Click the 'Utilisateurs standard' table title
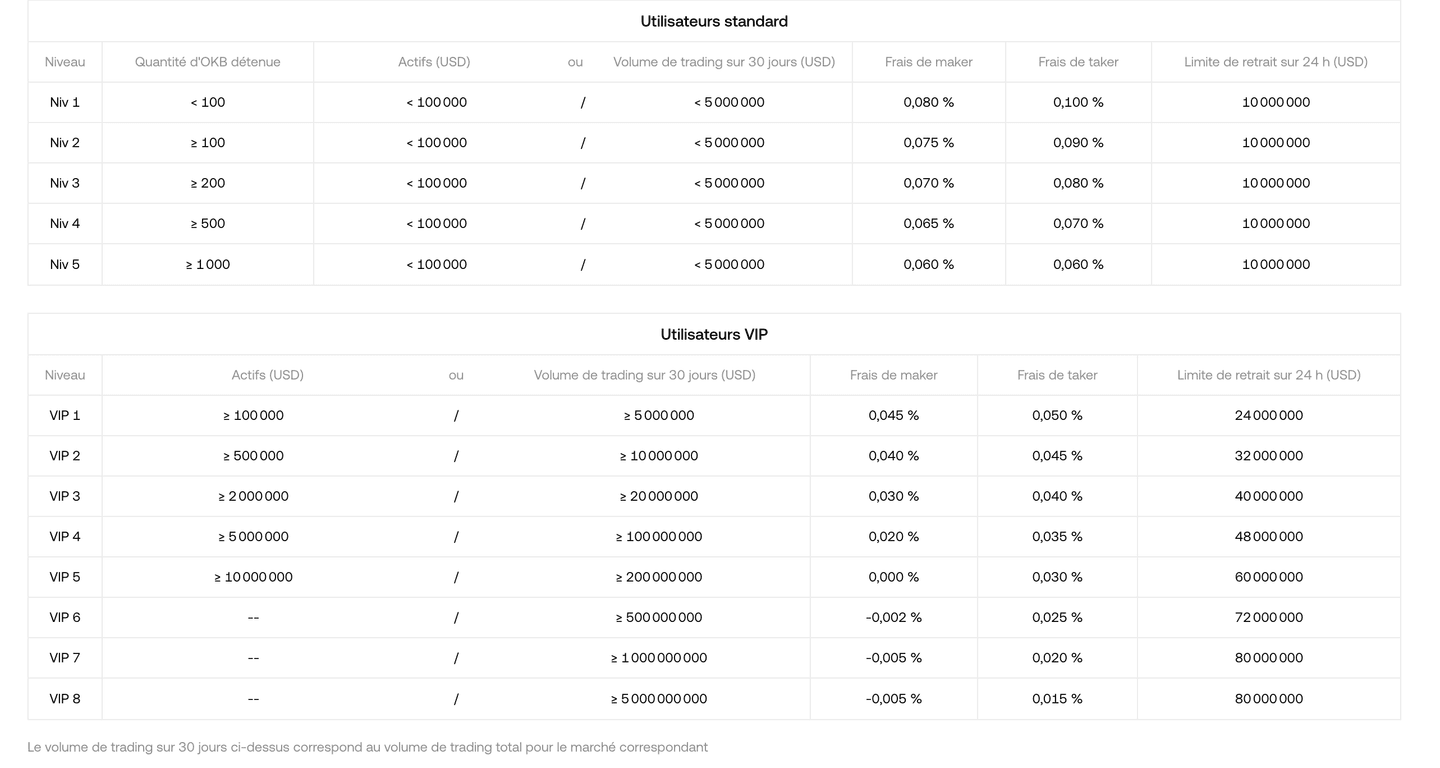 [714, 21]
